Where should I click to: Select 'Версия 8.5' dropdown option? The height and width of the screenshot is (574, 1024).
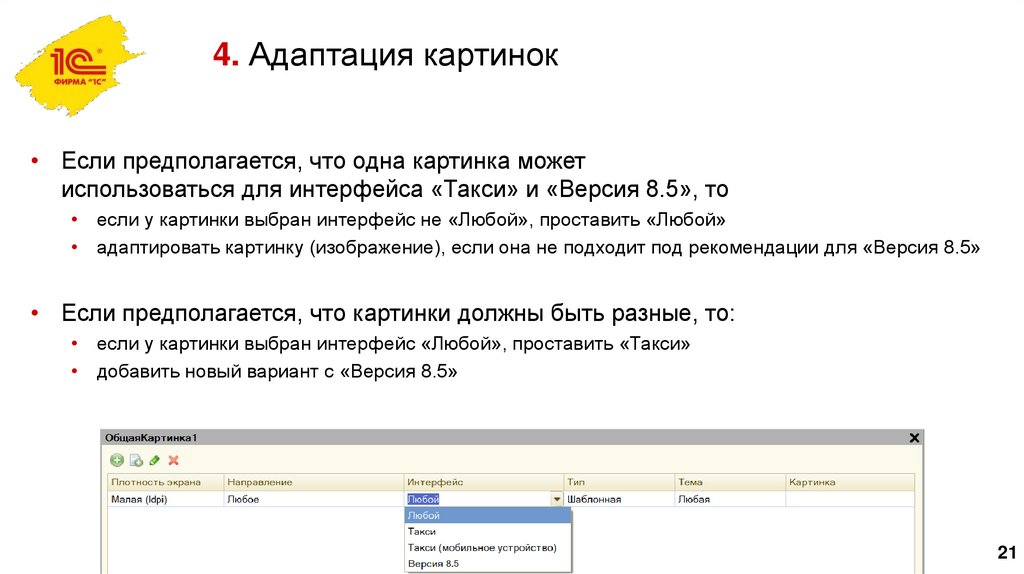coord(488,564)
